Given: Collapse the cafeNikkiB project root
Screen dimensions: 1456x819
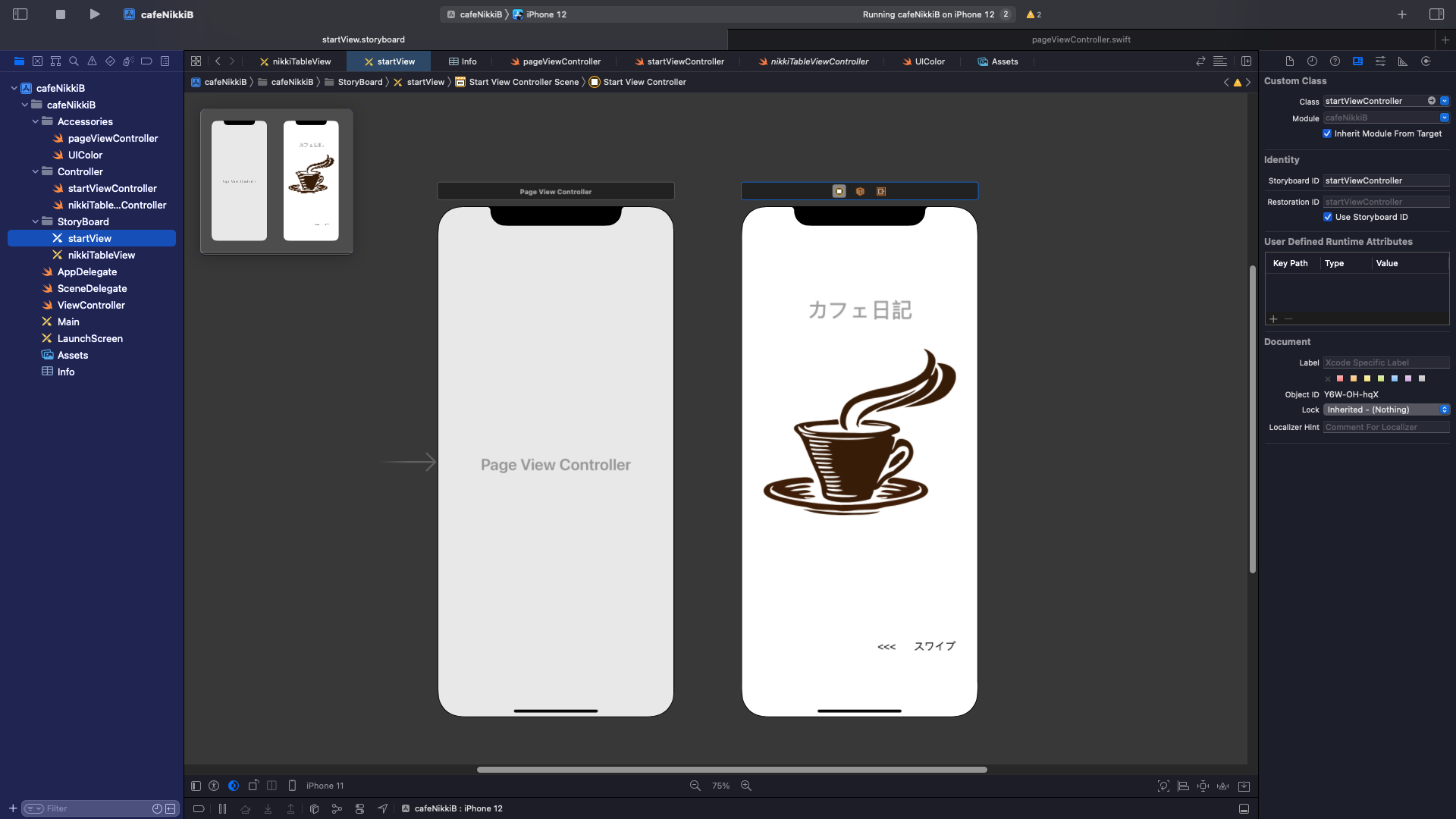Looking at the screenshot, I should [14, 88].
